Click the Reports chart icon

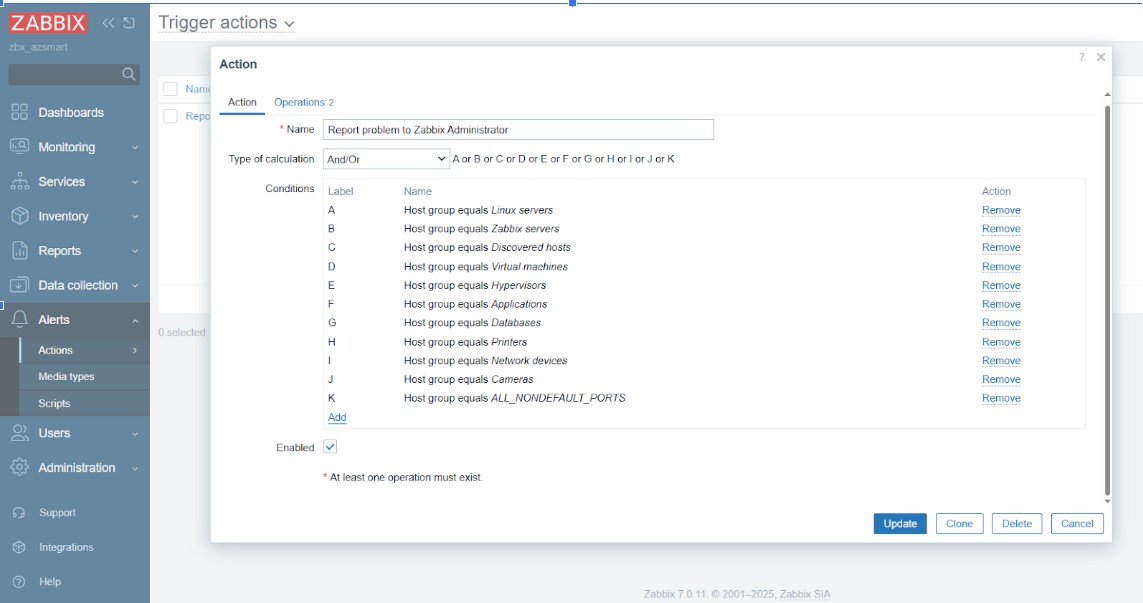coord(19,251)
